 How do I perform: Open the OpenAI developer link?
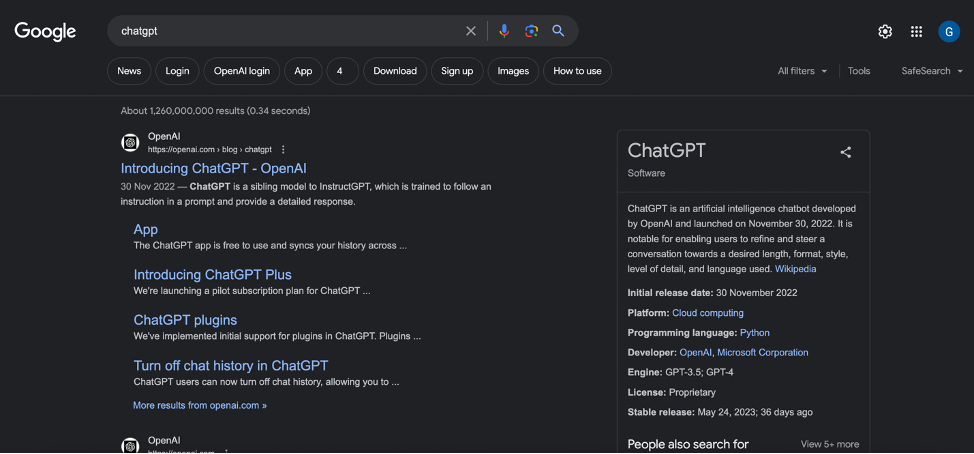click(696, 353)
